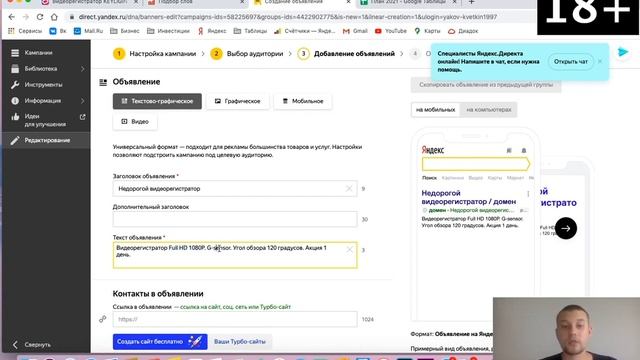Click browser home icon
This screenshot has width=640, height=360.
click(x=54, y=17)
